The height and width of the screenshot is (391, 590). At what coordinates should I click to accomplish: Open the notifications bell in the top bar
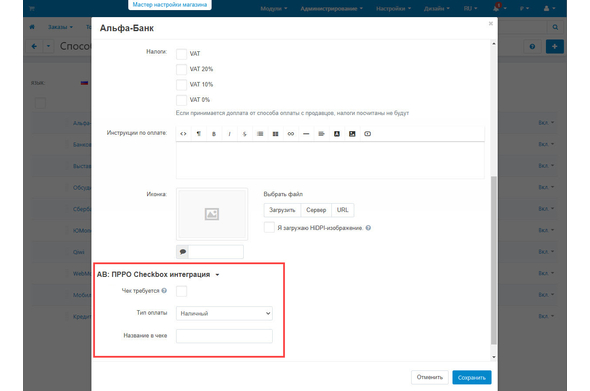(x=497, y=8)
